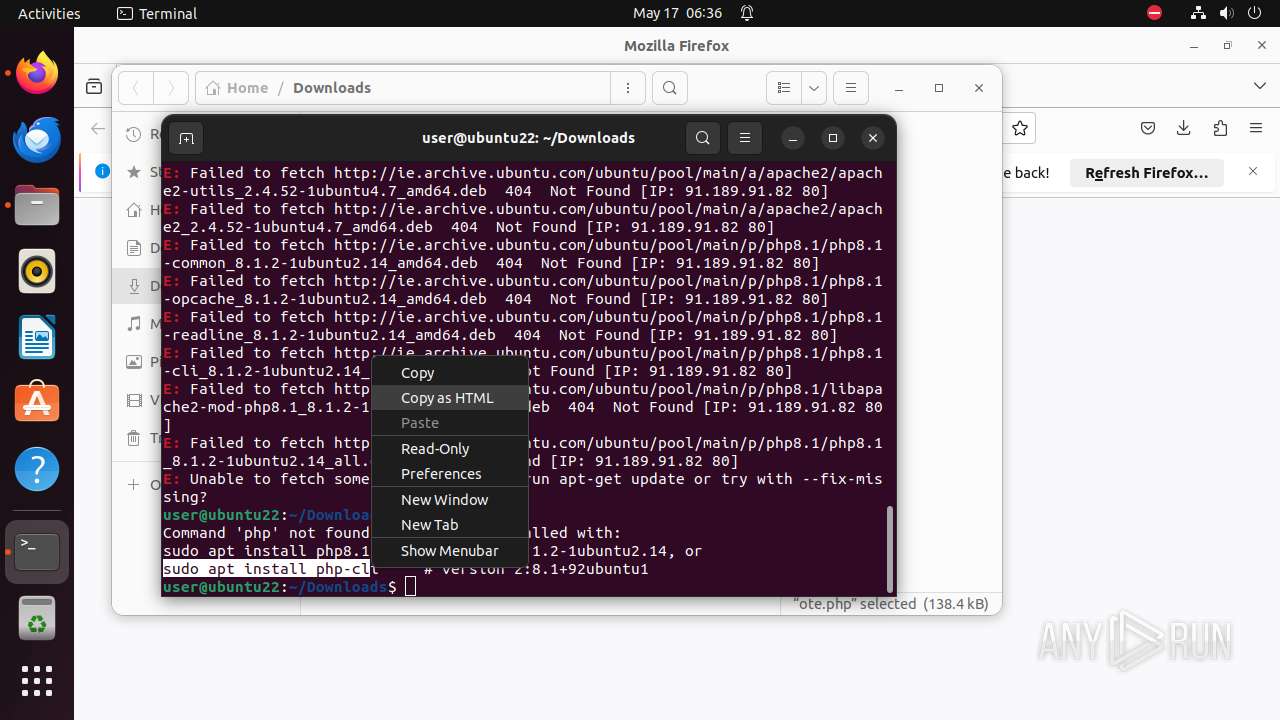This screenshot has width=1280, height=720.
Task: Search in the Files window
Action: coord(670,88)
